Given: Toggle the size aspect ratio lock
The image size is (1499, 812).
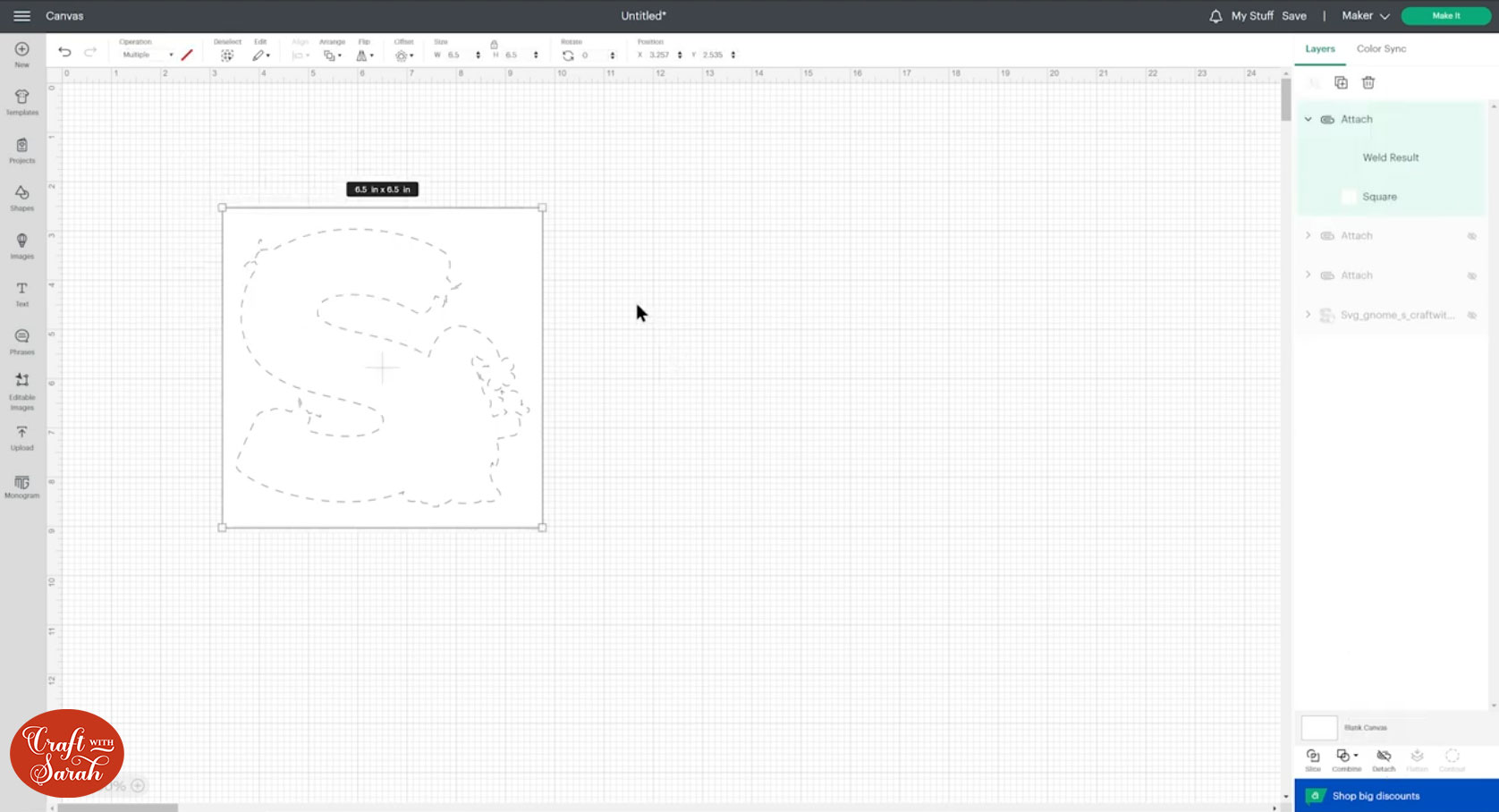Looking at the screenshot, I should (x=494, y=44).
